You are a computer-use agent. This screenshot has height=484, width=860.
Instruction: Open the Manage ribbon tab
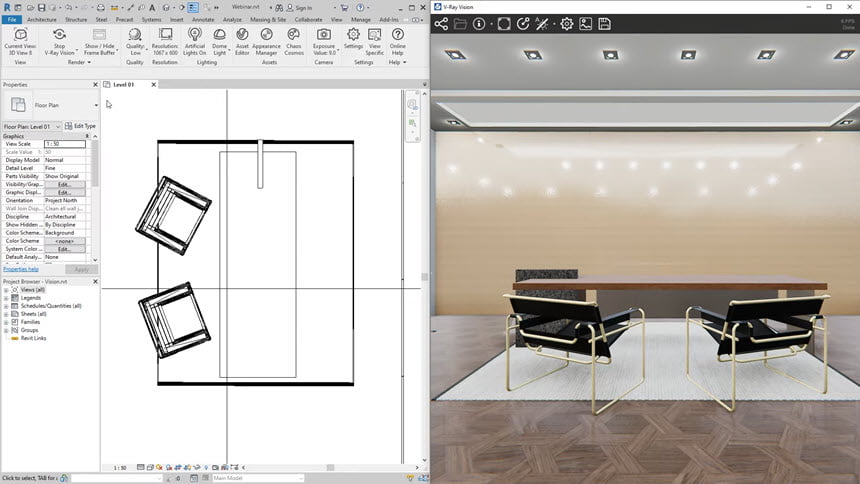point(360,19)
